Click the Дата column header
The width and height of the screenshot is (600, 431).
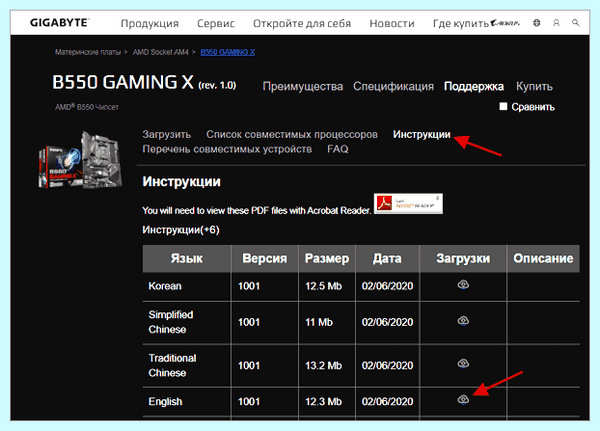coord(387,258)
